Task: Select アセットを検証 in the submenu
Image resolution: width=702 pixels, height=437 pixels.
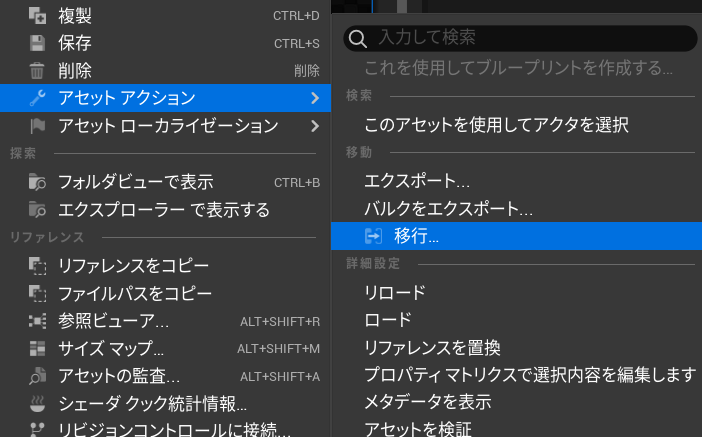Action: 517,428
